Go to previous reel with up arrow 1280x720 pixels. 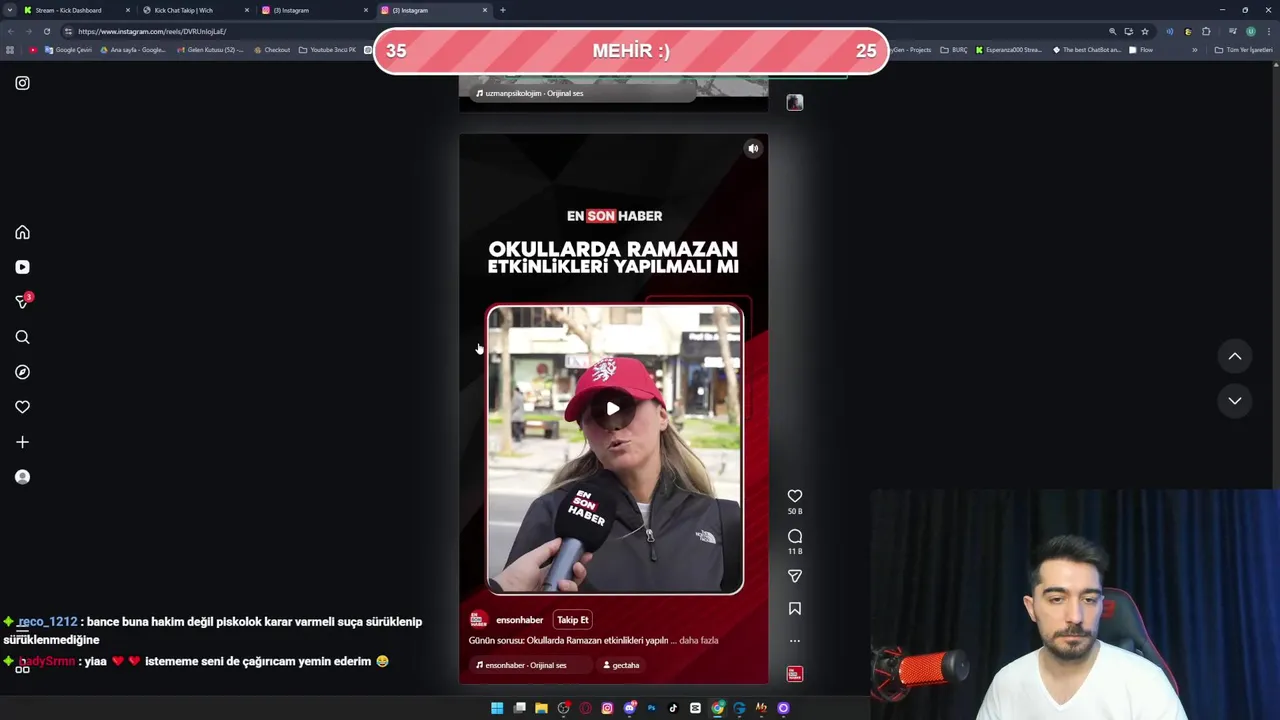click(1235, 356)
